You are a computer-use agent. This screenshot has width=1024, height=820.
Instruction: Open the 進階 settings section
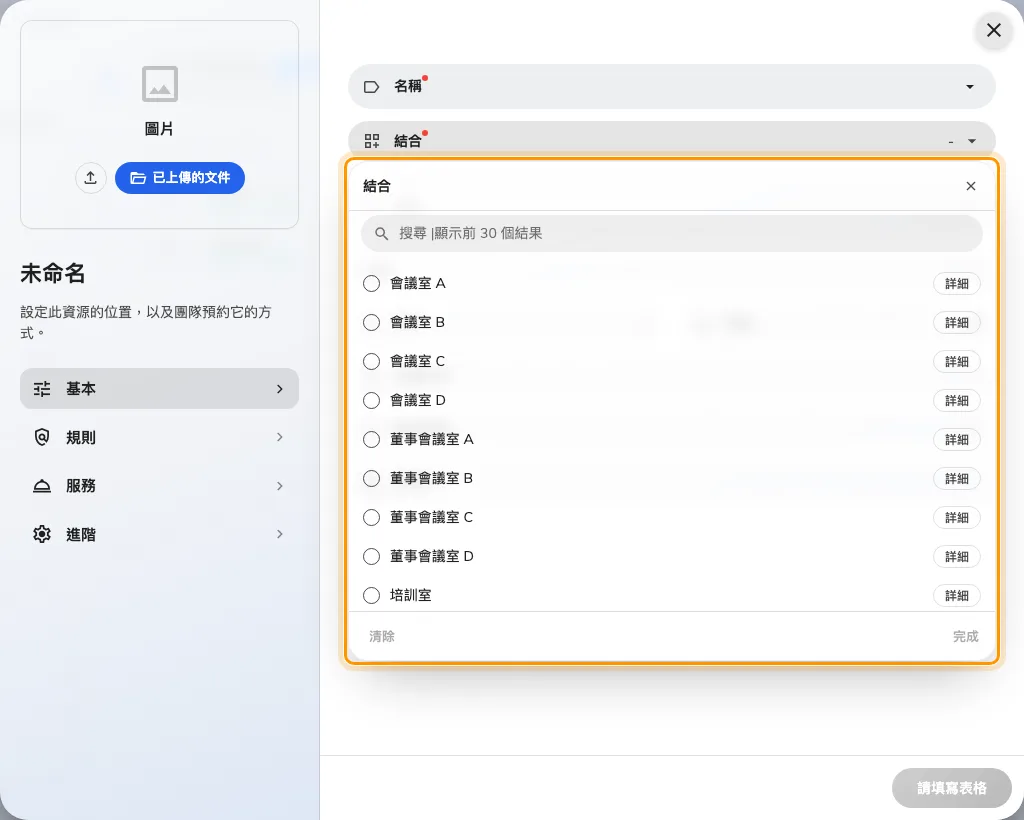(x=159, y=535)
